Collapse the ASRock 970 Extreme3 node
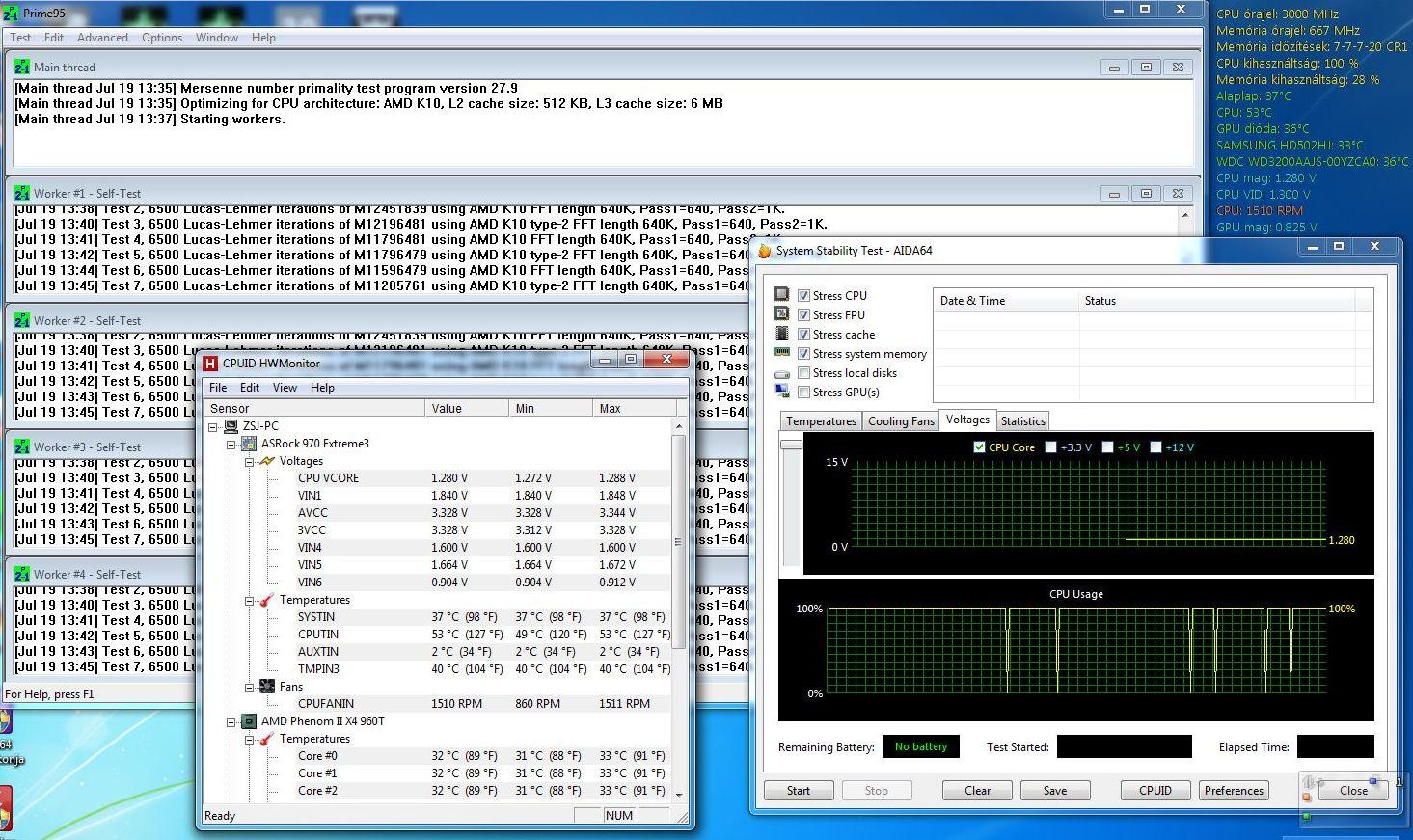This screenshot has height=840, width=1413. (x=231, y=444)
